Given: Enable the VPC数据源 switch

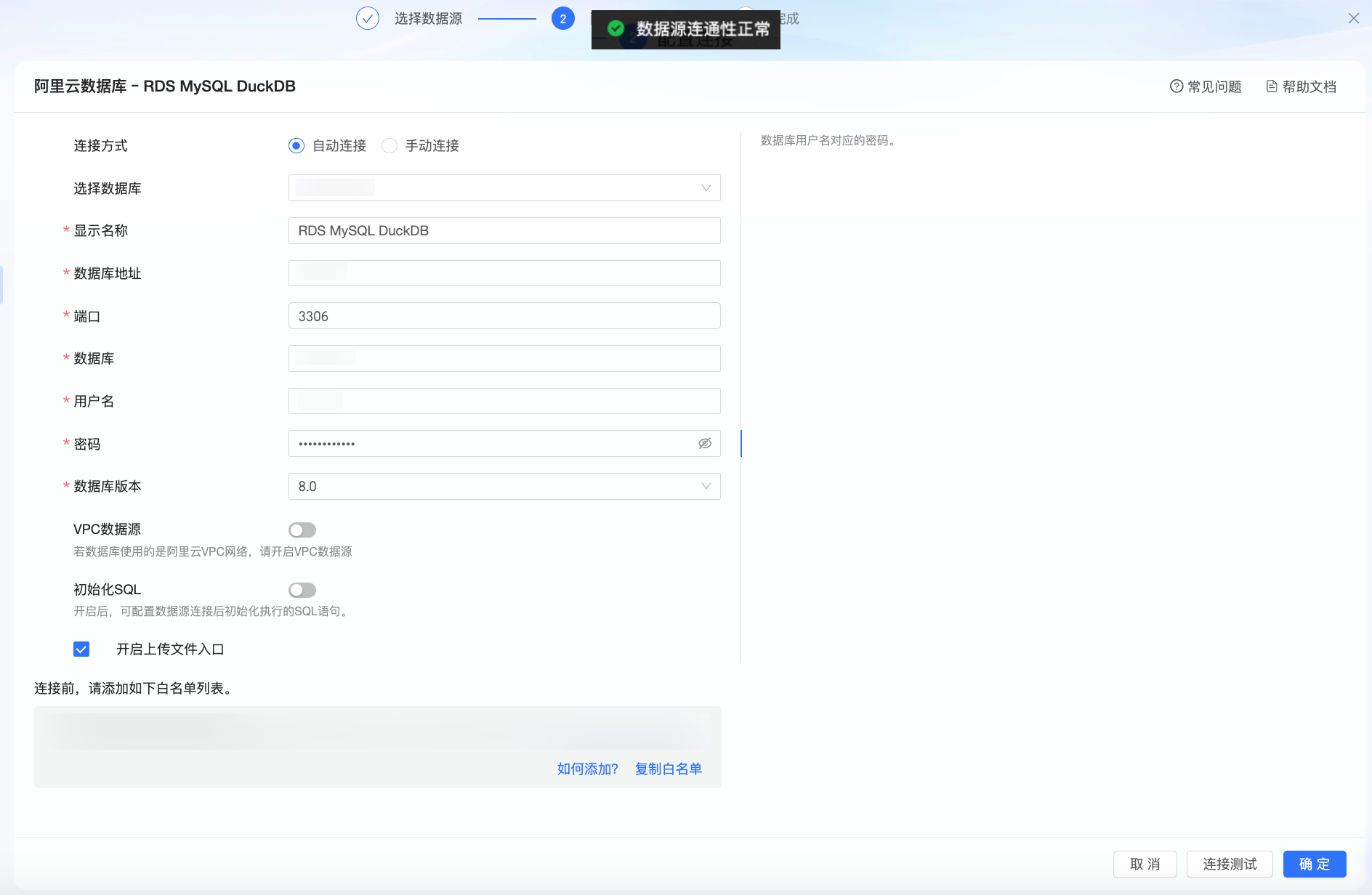Looking at the screenshot, I should pos(302,530).
